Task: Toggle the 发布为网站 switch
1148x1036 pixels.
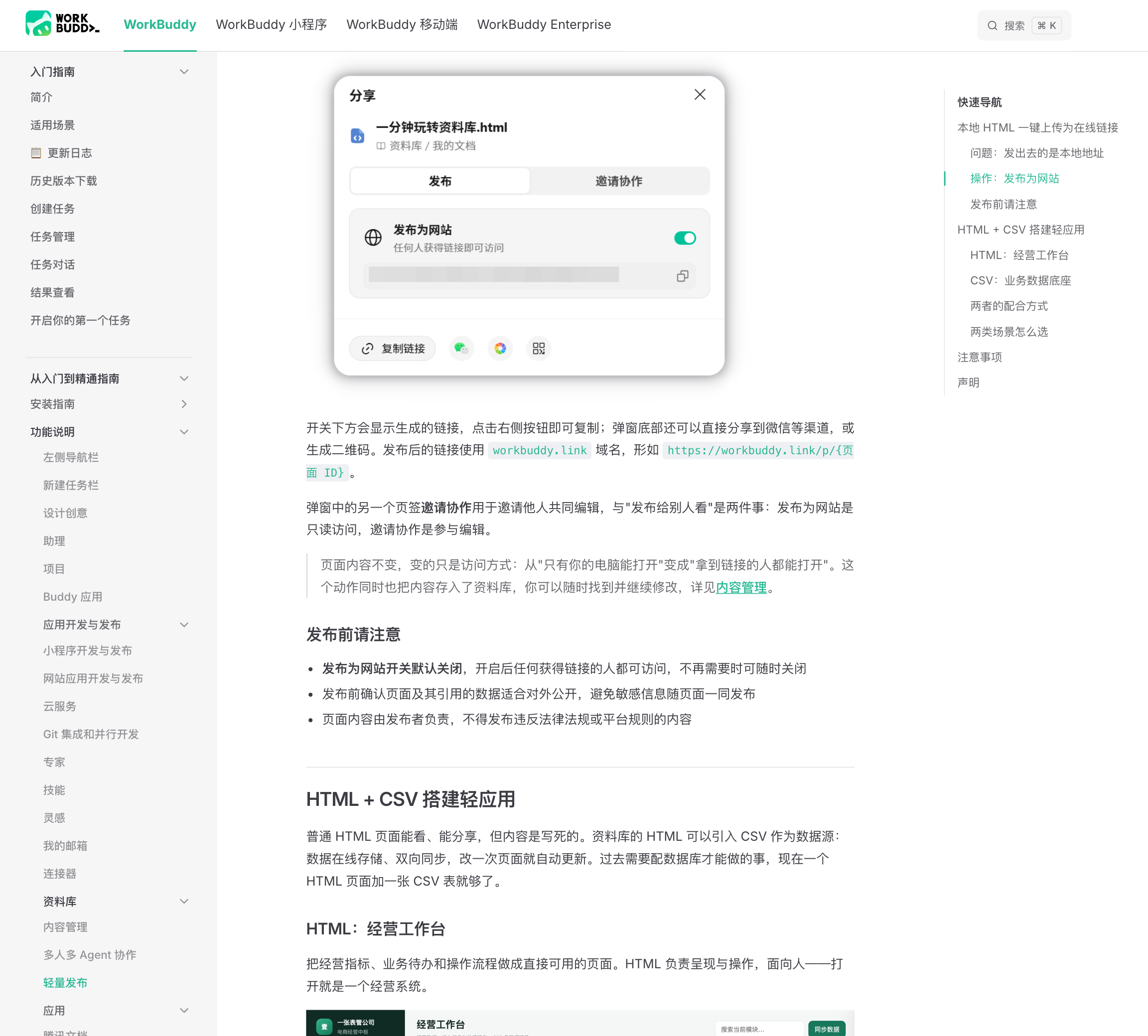Action: [685, 238]
